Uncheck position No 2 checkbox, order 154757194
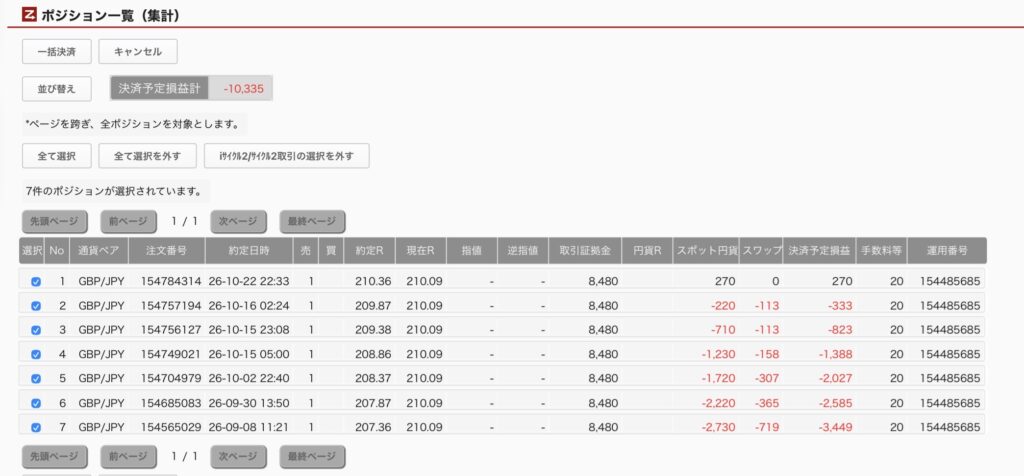 pyautogui.click(x=36, y=306)
